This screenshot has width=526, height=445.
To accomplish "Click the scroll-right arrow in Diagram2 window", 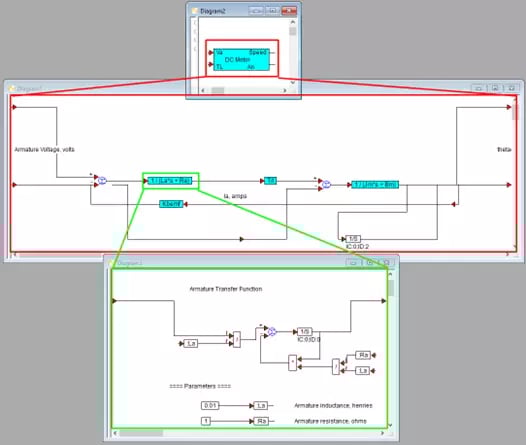I will click(285, 91).
